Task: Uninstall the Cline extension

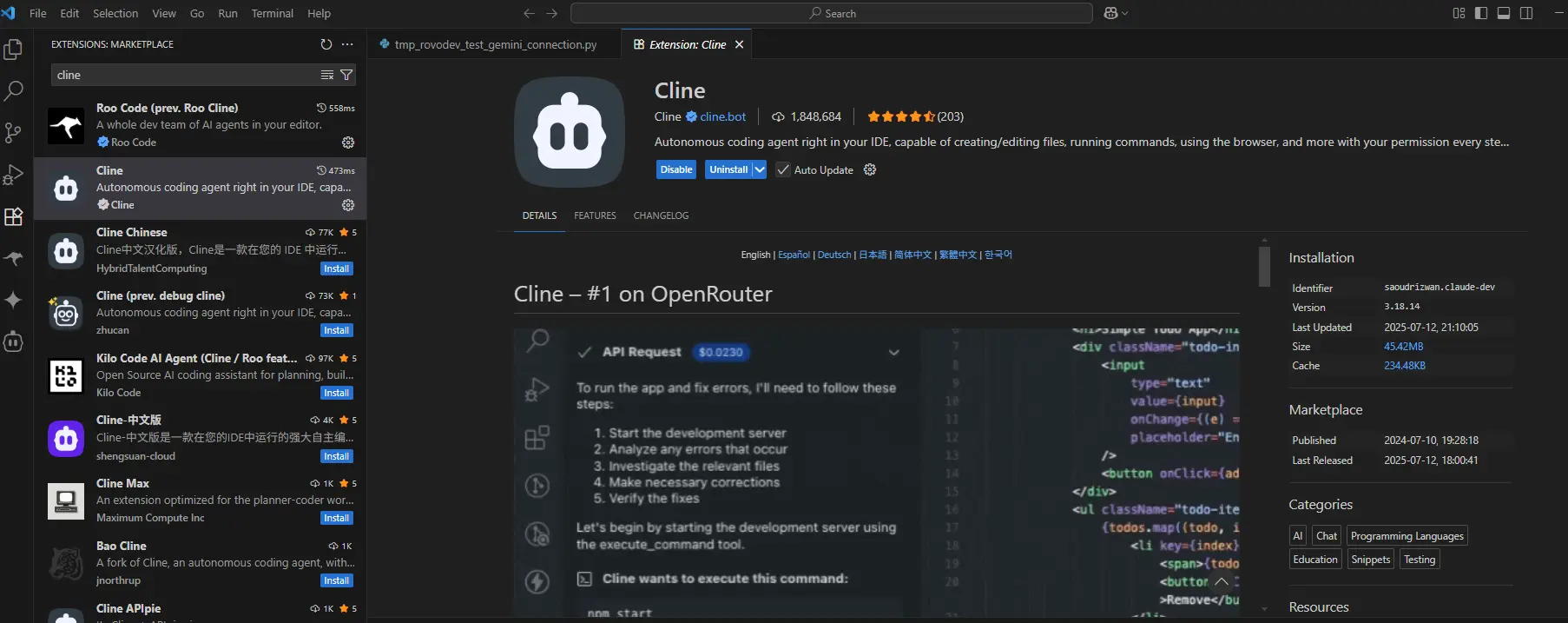Action: click(x=728, y=170)
